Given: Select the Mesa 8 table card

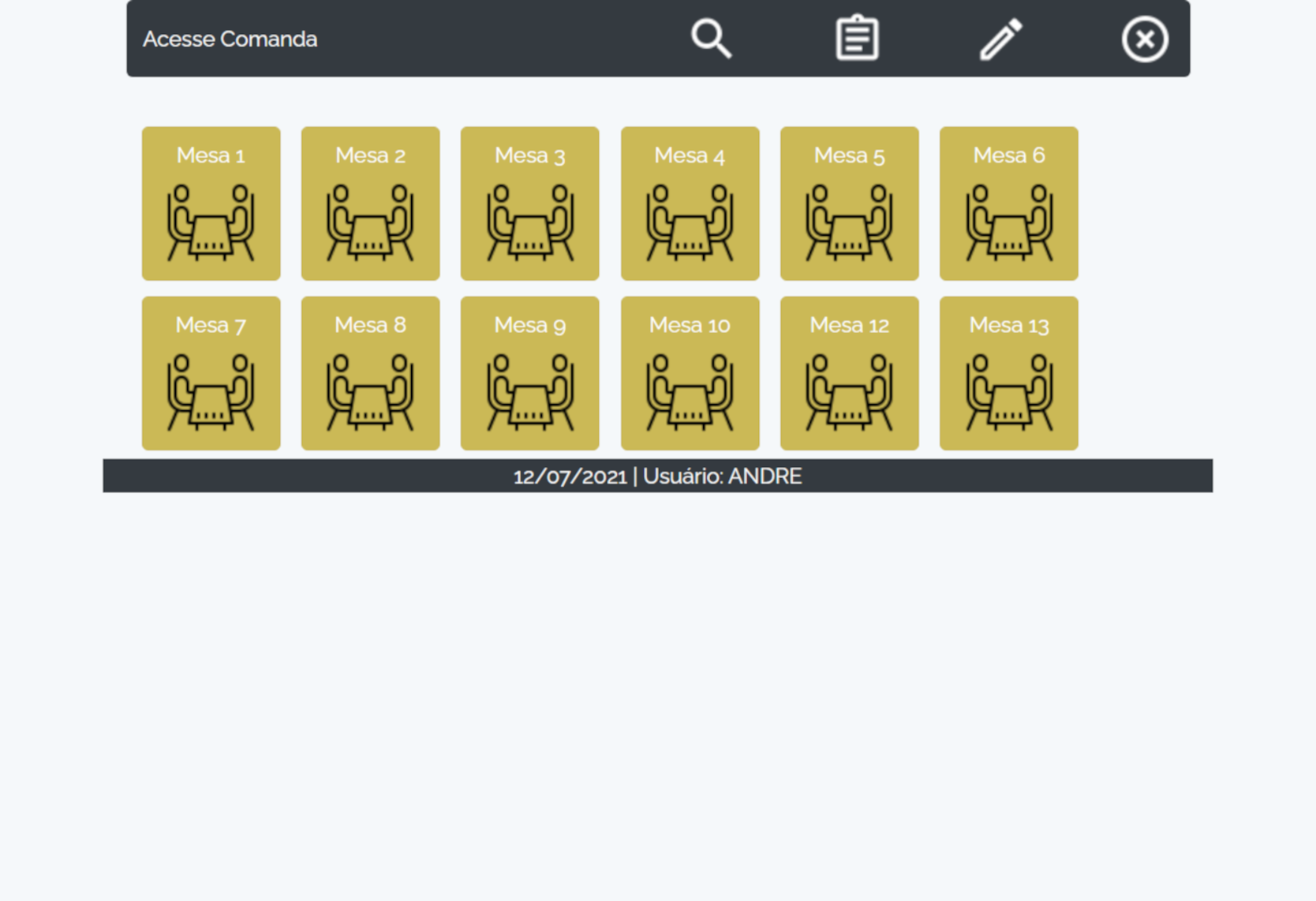Looking at the screenshot, I should [x=370, y=373].
